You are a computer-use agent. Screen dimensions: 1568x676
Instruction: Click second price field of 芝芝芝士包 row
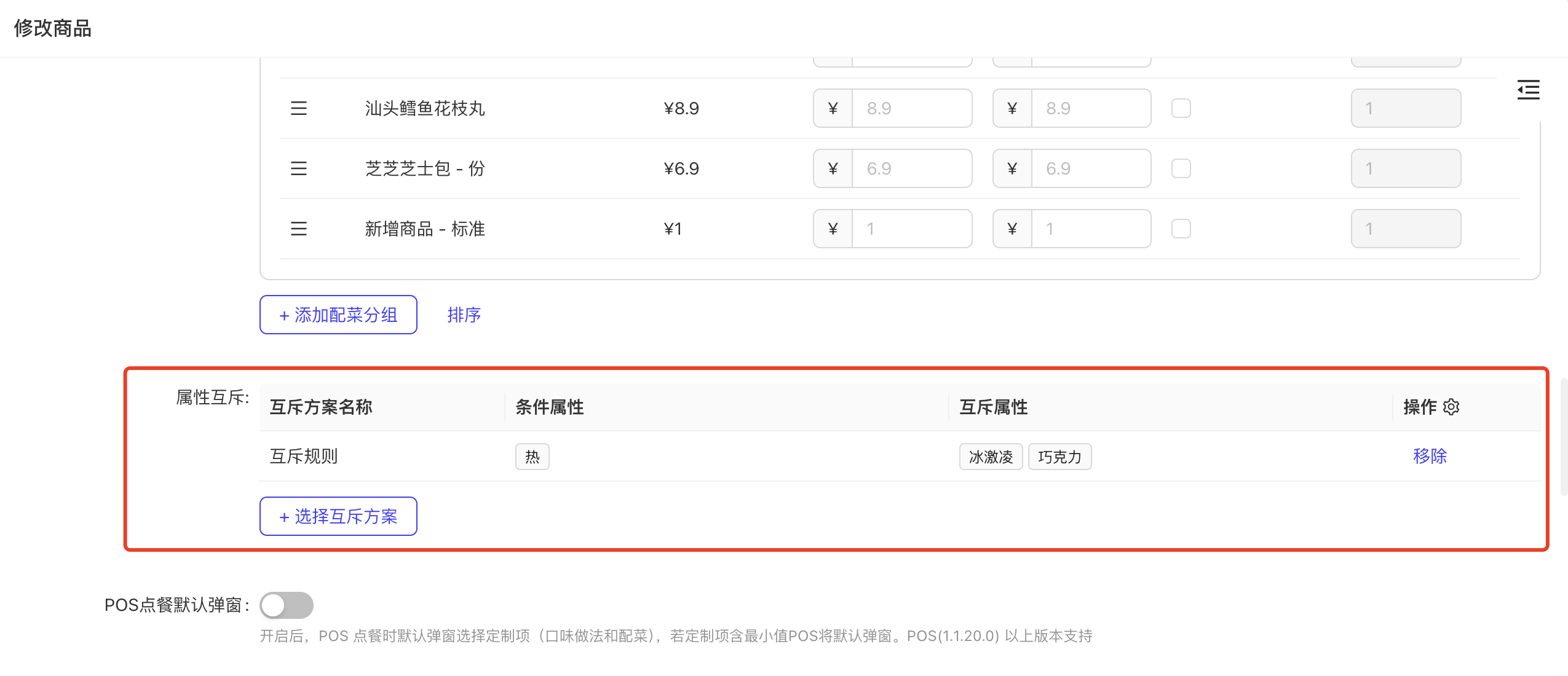coord(1091,168)
